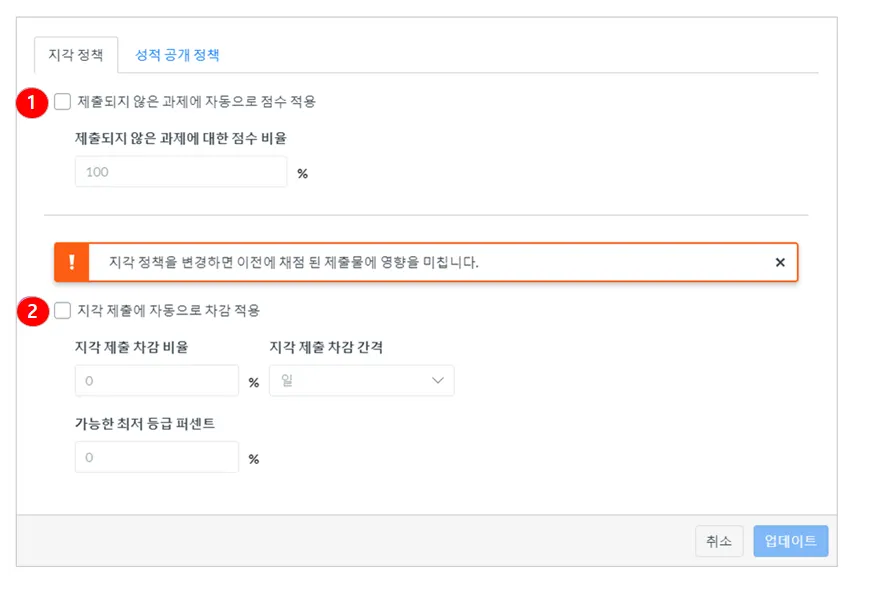Click the red number 1 badge
871x591 pixels.
[34, 102]
